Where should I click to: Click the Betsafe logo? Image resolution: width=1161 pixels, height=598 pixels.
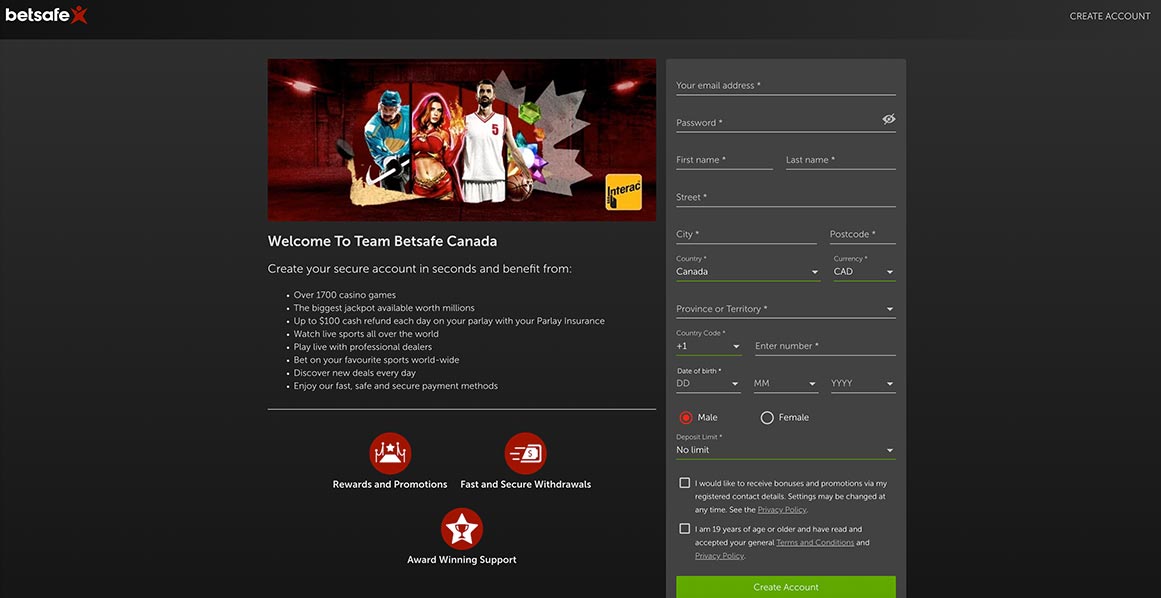(46, 15)
